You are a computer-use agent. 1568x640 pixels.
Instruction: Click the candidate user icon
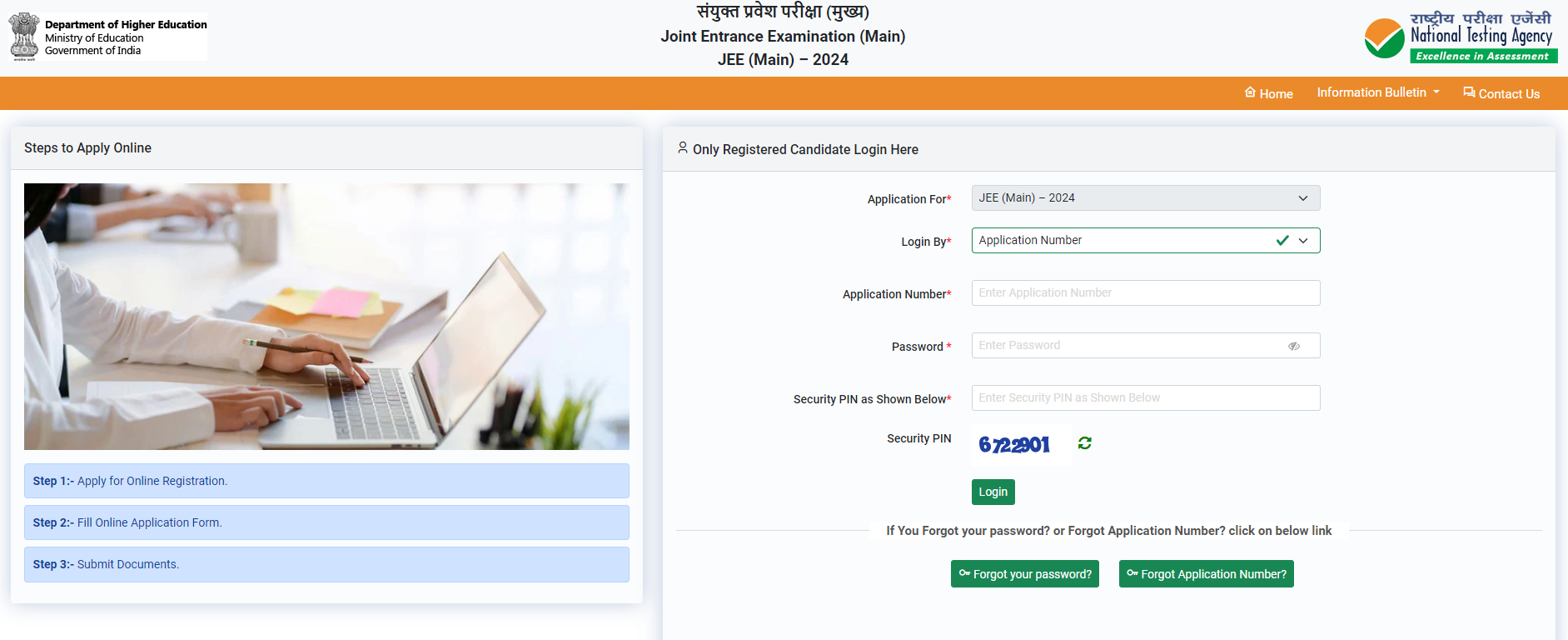683,148
